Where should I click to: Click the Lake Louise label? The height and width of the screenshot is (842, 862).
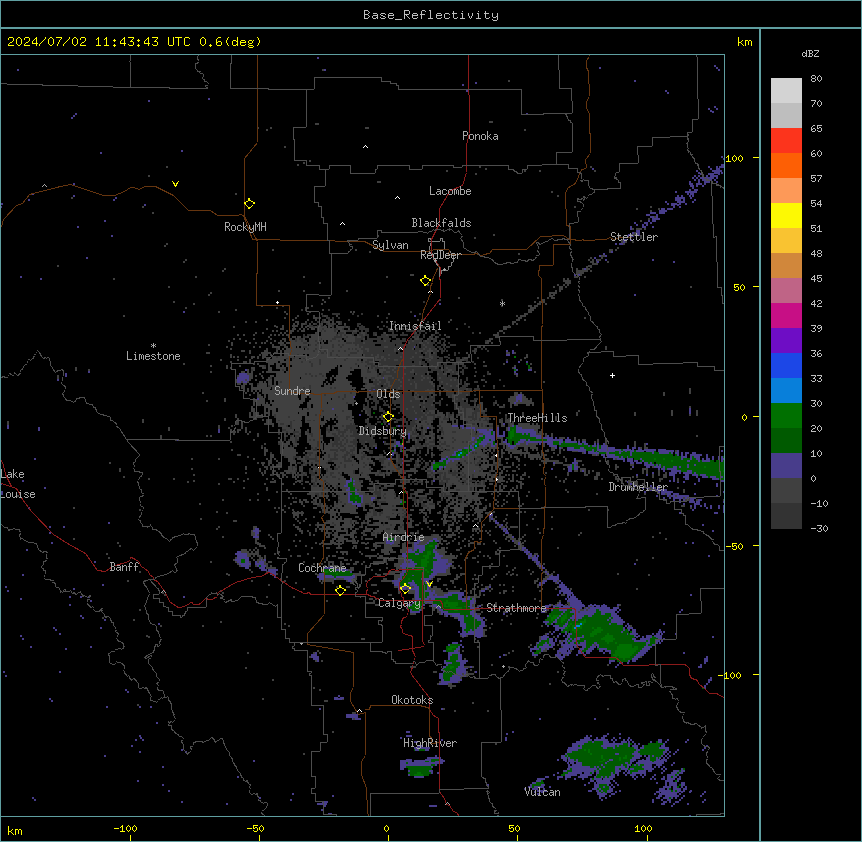[x=18, y=484]
